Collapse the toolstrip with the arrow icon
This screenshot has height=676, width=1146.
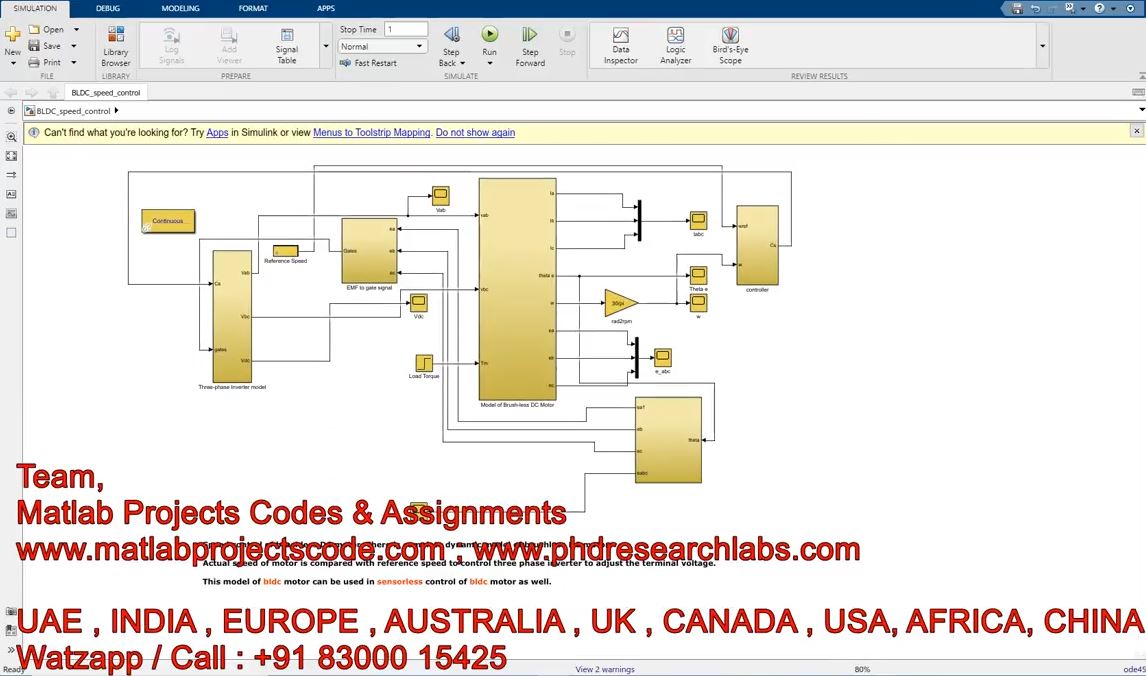1142,75
